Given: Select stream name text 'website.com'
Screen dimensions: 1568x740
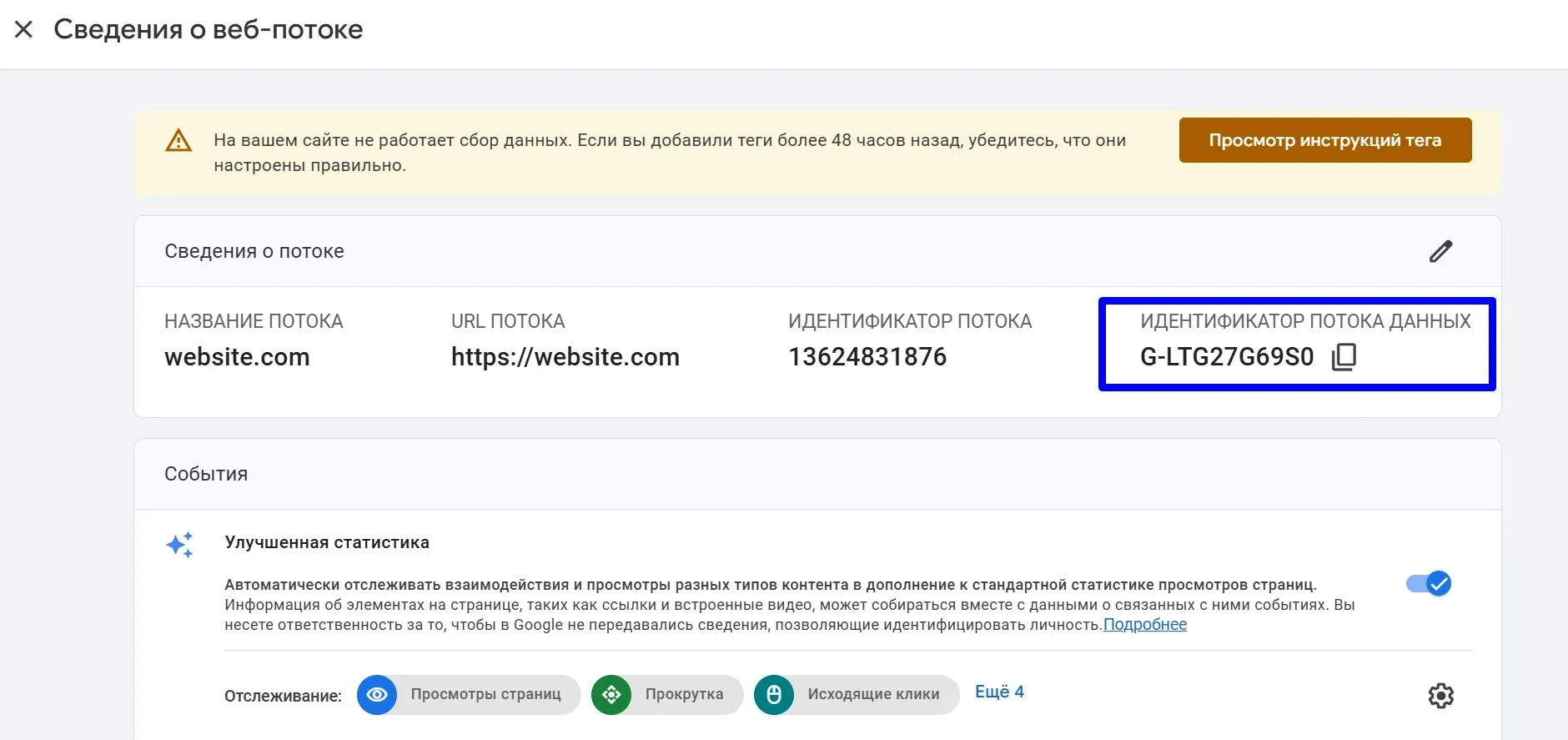Looking at the screenshot, I should pos(237,357).
